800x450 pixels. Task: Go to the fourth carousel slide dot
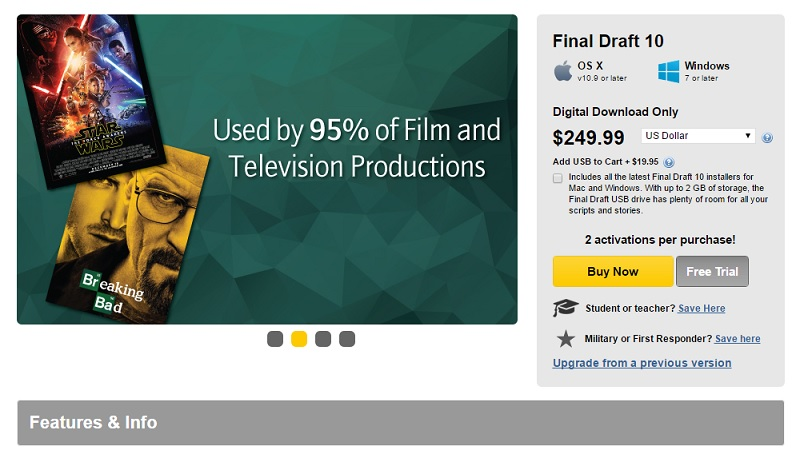[x=347, y=339]
